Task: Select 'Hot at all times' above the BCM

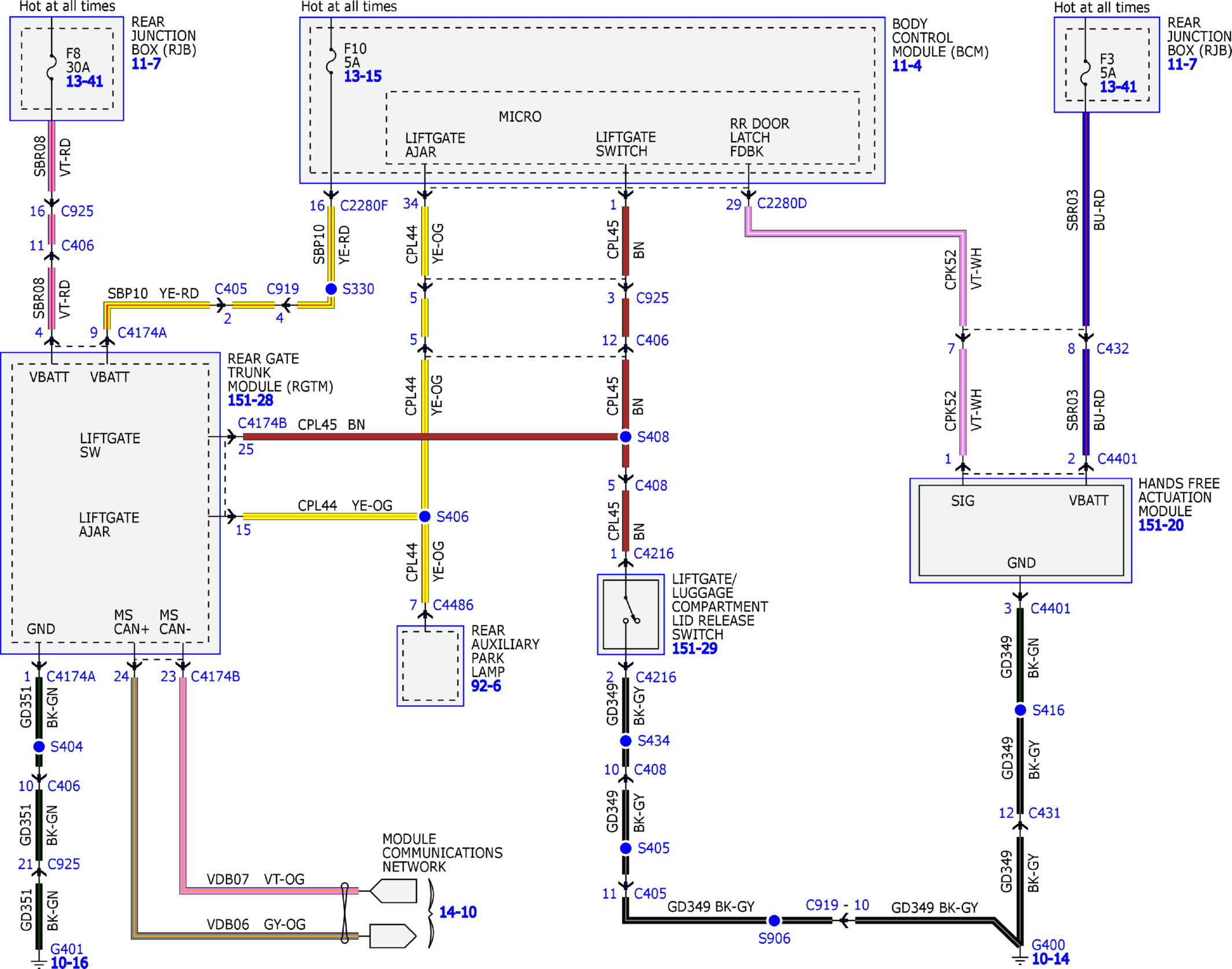Action: click(x=349, y=7)
